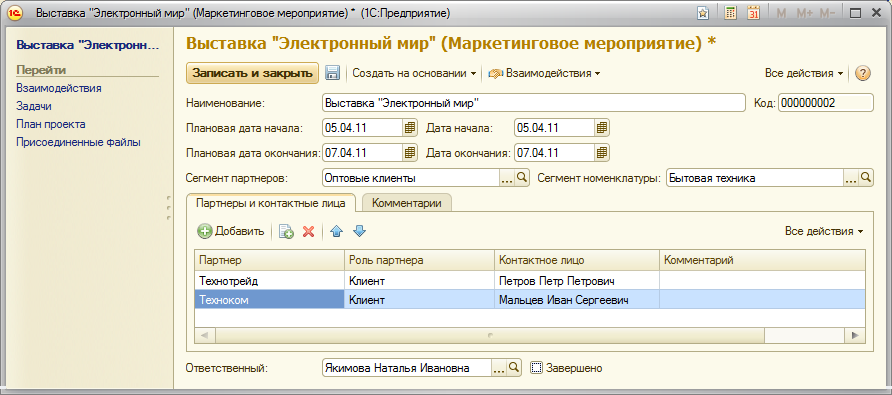Click horizontal scrollbar left arrow
The width and height of the screenshot is (892, 395).
[204, 336]
